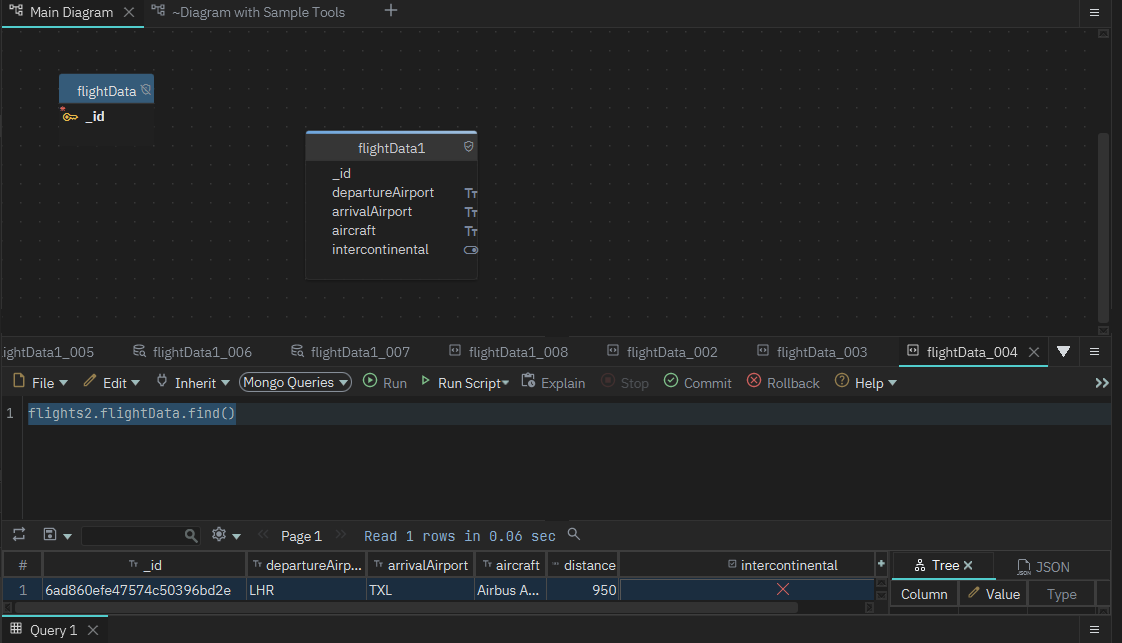Click the Stop button
The height and width of the screenshot is (643, 1122).
[625, 383]
